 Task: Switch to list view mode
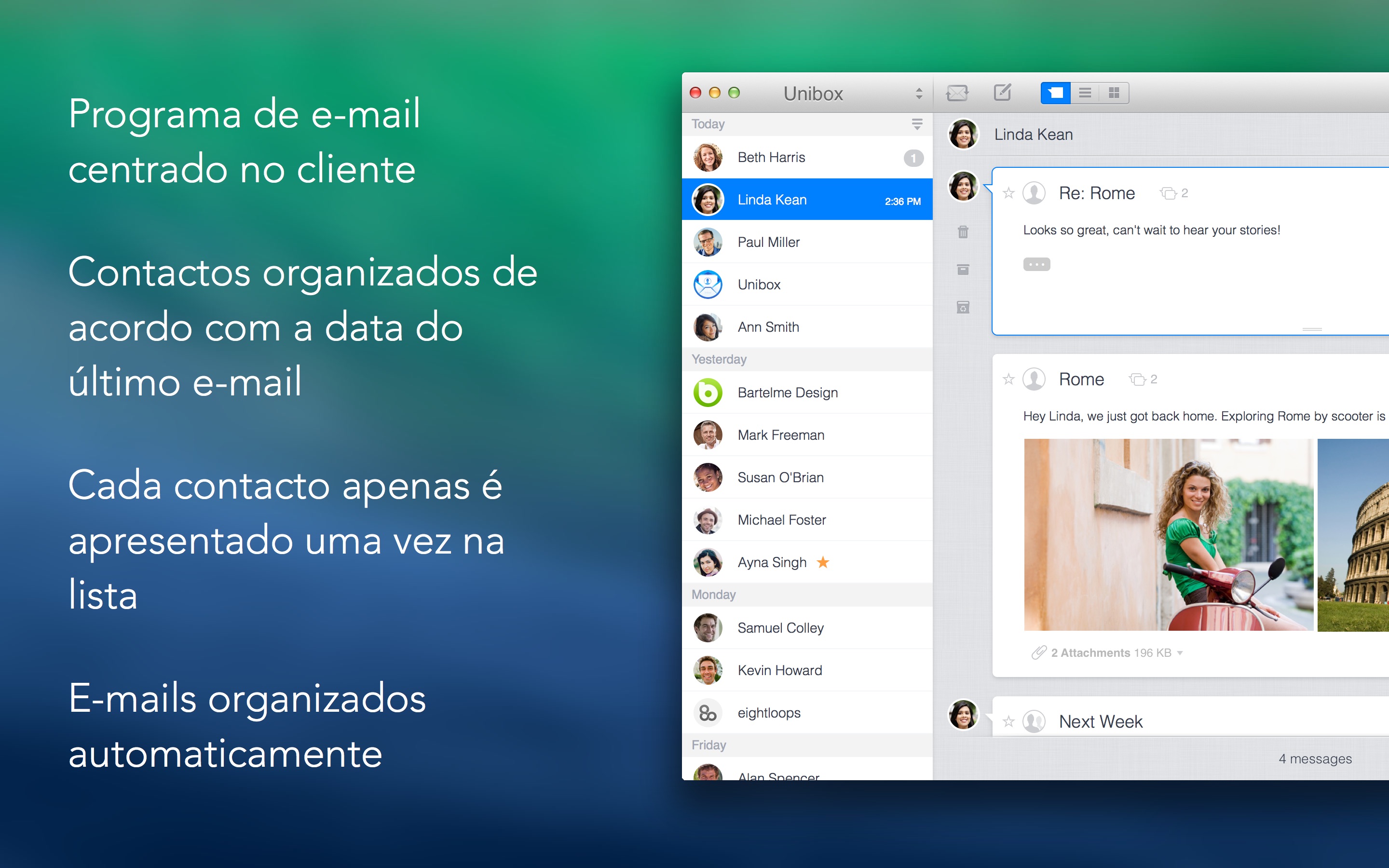(x=1085, y=93)
